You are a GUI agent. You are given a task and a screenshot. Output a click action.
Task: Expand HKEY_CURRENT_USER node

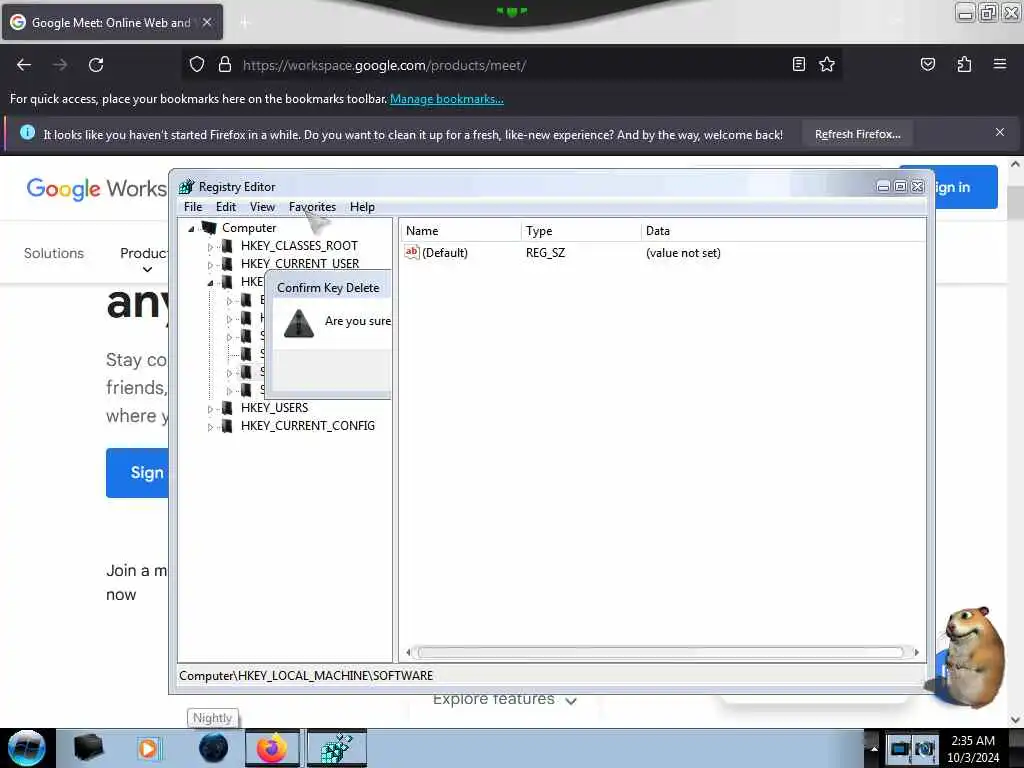point(210,264)
